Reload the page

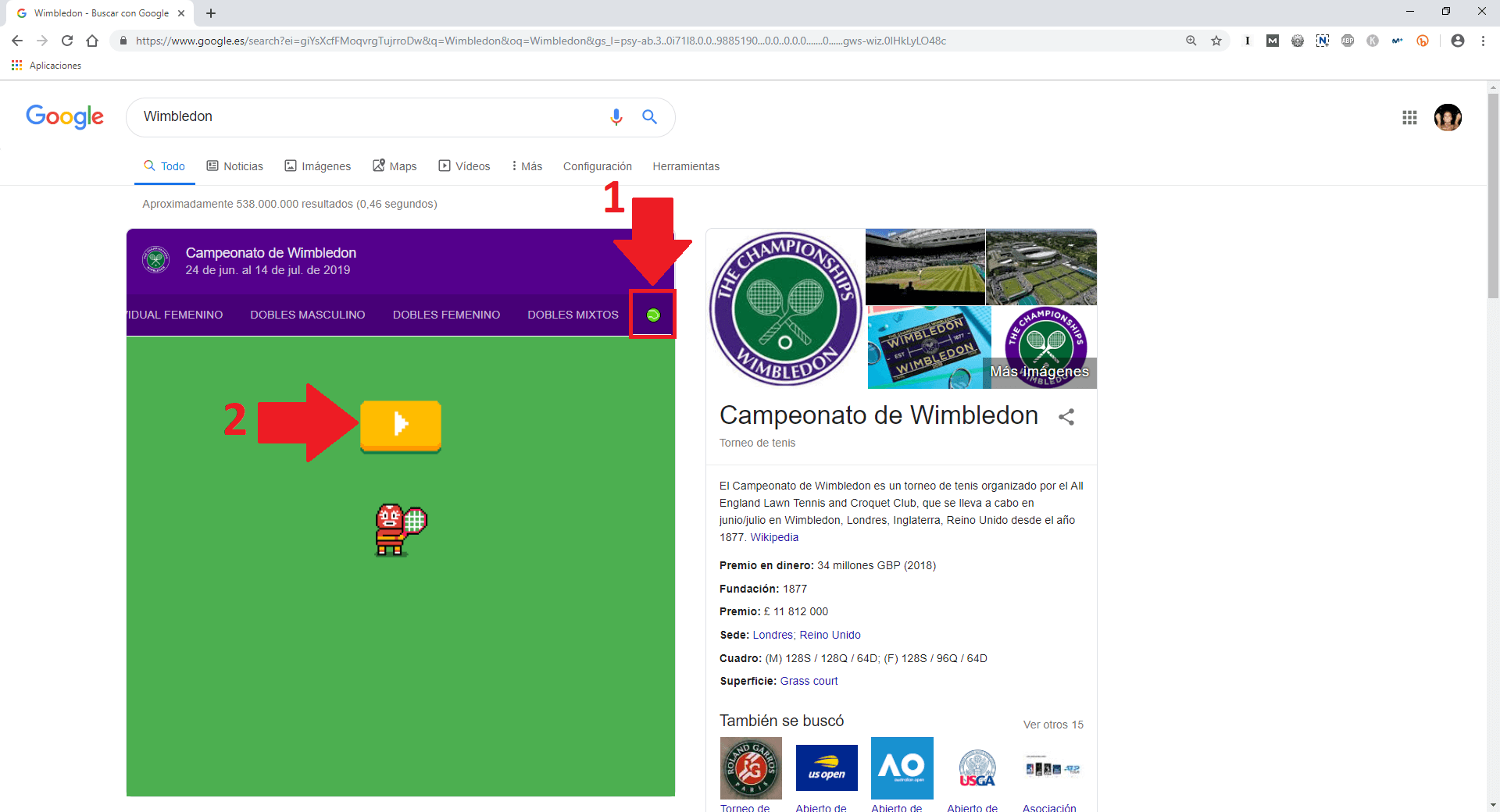click(x=67, y=41)
